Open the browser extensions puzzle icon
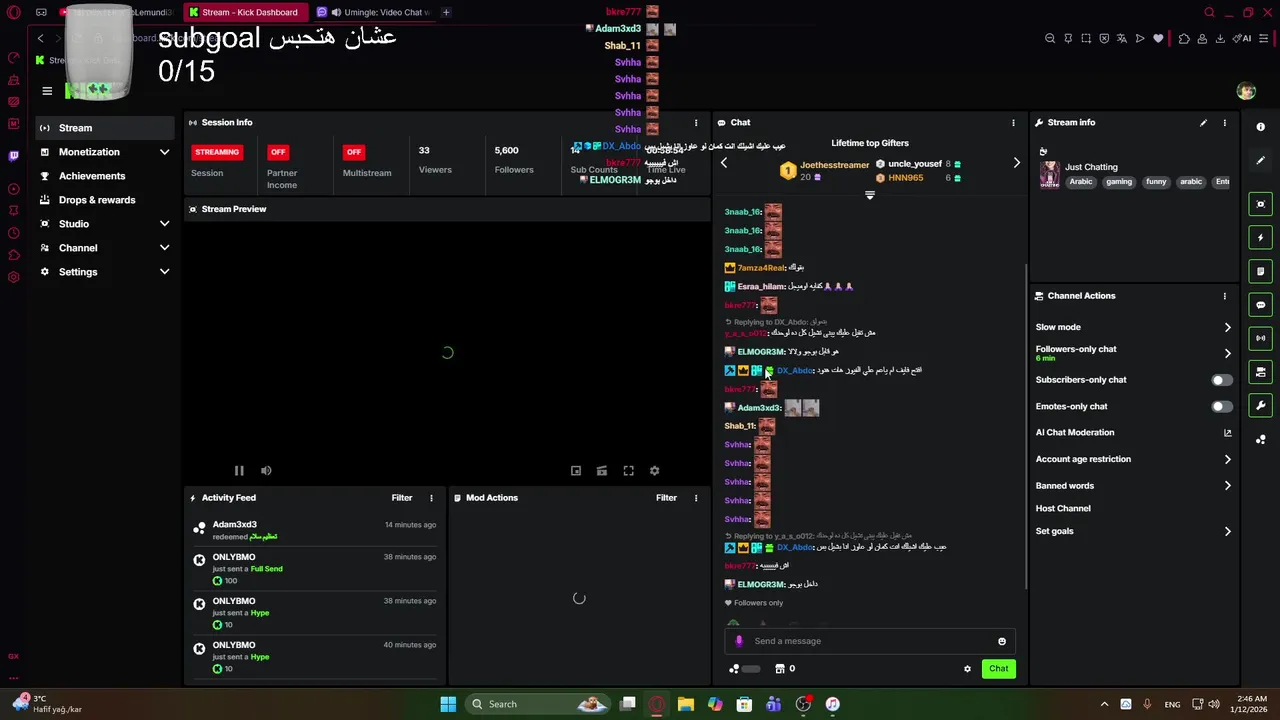The height and width of the screenshot is (720, 1280). point(1184,38)
